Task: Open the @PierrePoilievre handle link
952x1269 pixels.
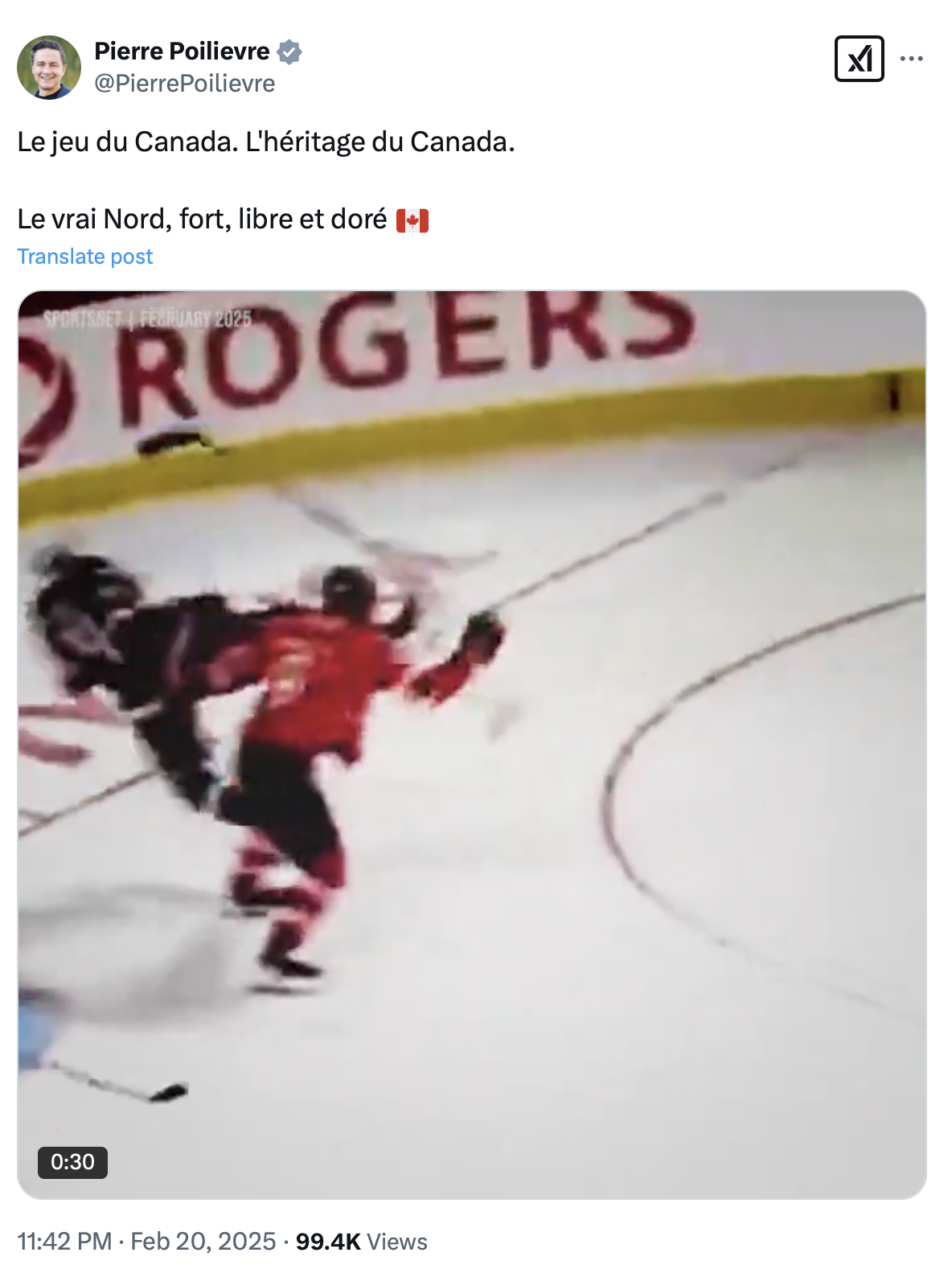Action: click(x=185, y=84)
